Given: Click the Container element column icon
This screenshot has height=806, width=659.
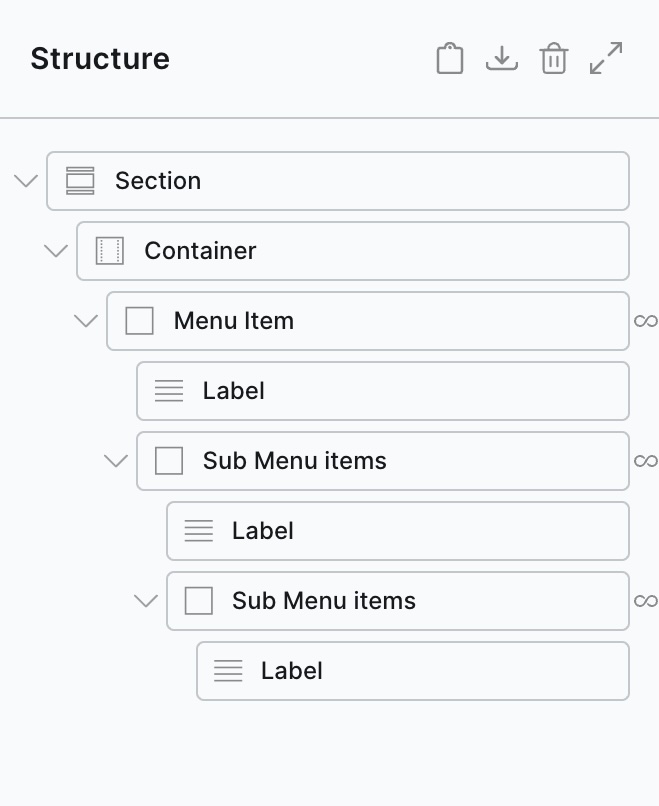Looking at the screenshot, I should (x=109, y=251).
